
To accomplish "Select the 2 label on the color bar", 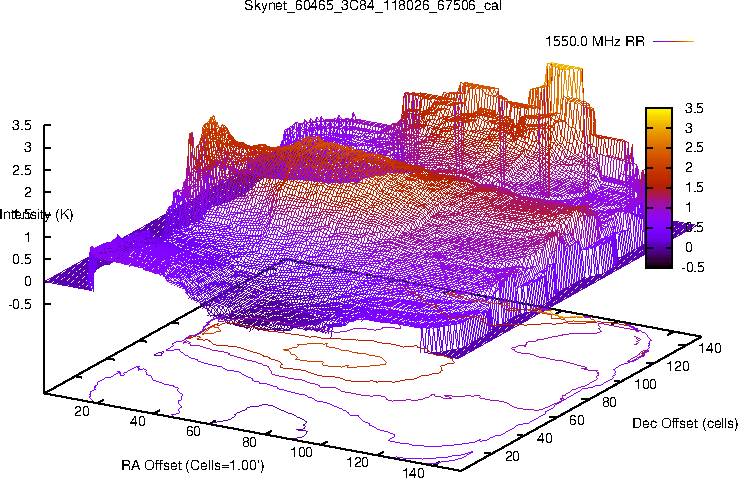I will coord(689,167).
